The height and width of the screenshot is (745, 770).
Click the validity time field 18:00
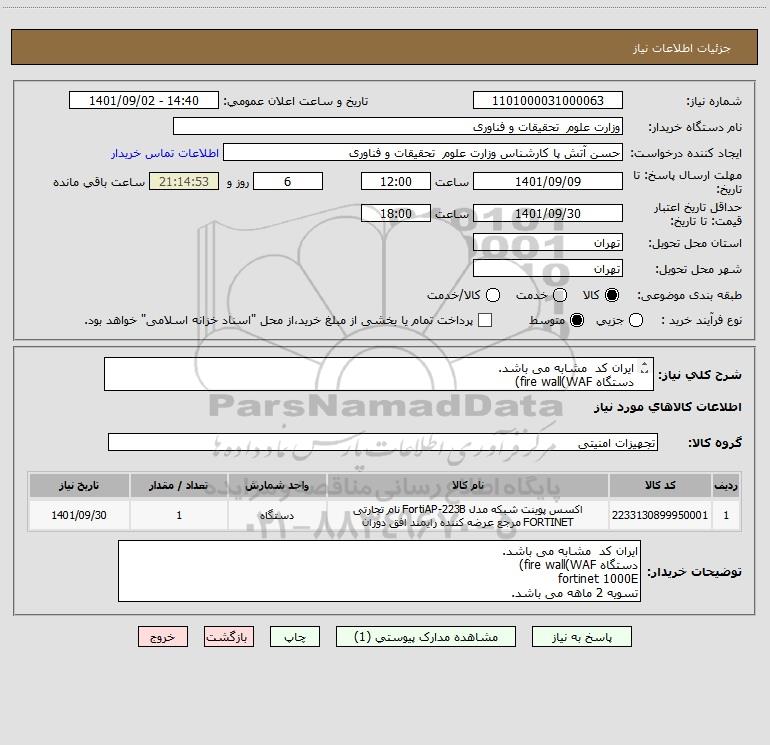pyautogui.click(x=396, y=213)
